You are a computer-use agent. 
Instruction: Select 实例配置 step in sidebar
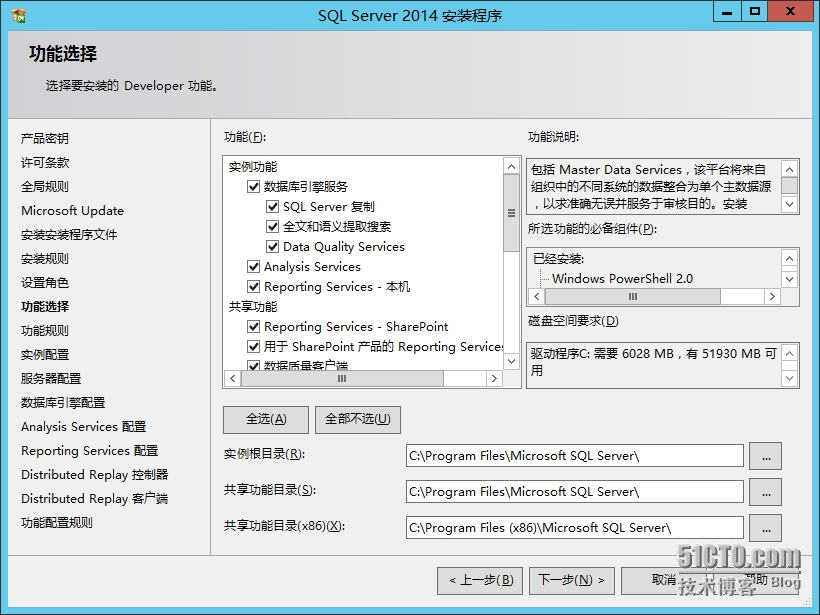click(x=45, y=355)
